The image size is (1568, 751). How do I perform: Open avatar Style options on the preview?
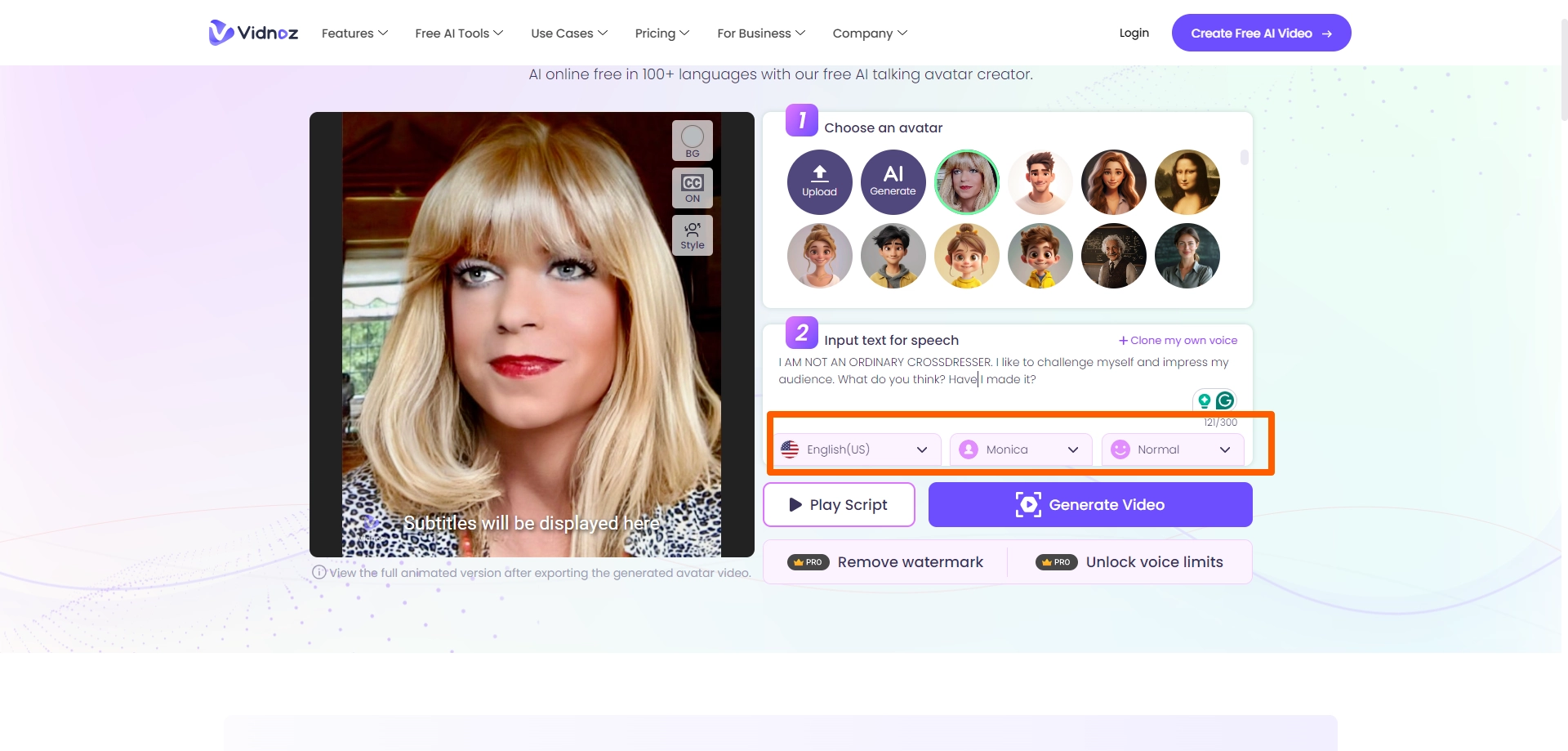coord(692,235)
